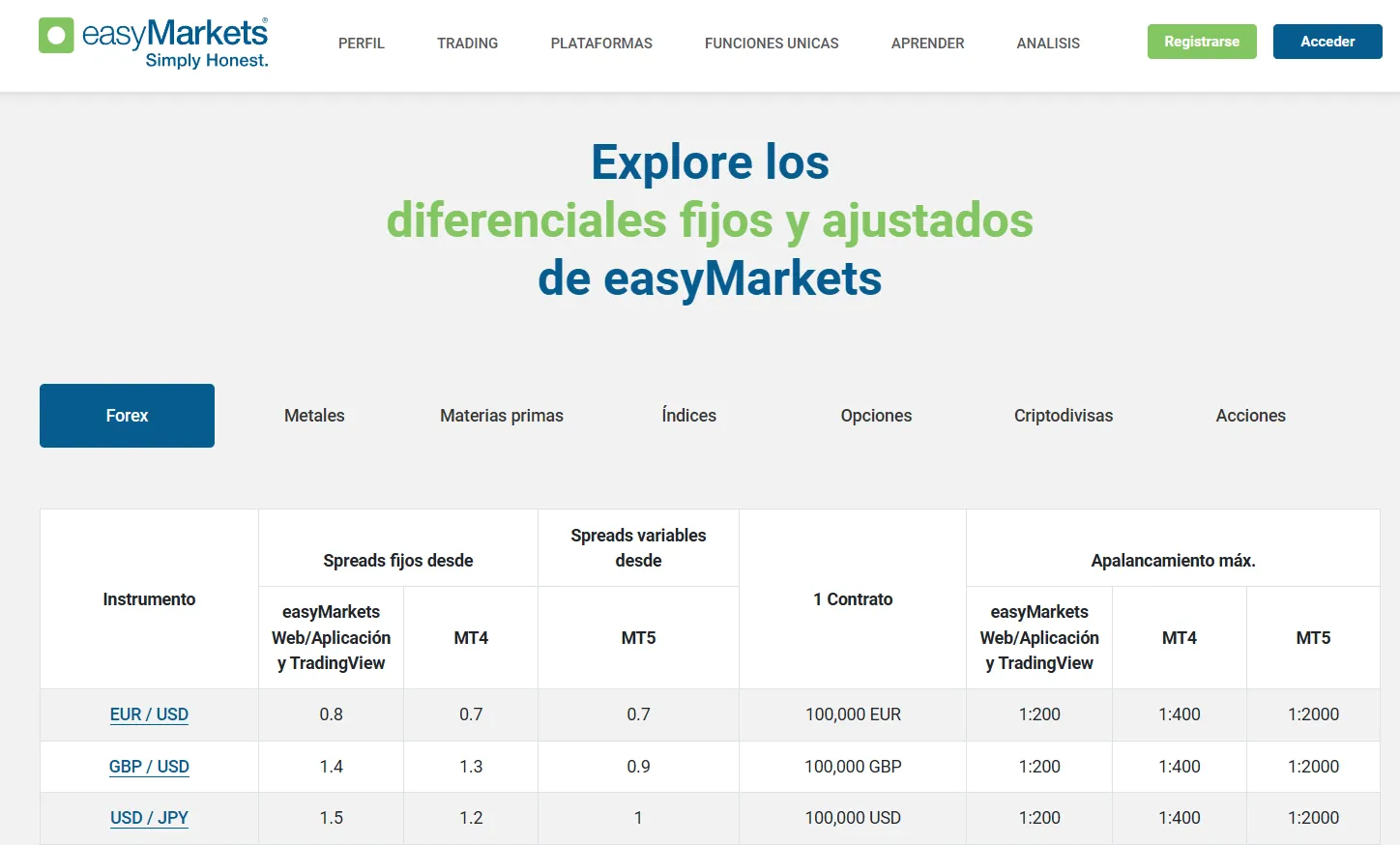Open the PERFIL menu
Viewport: 1400px width, 845px height.
[362, 44]
